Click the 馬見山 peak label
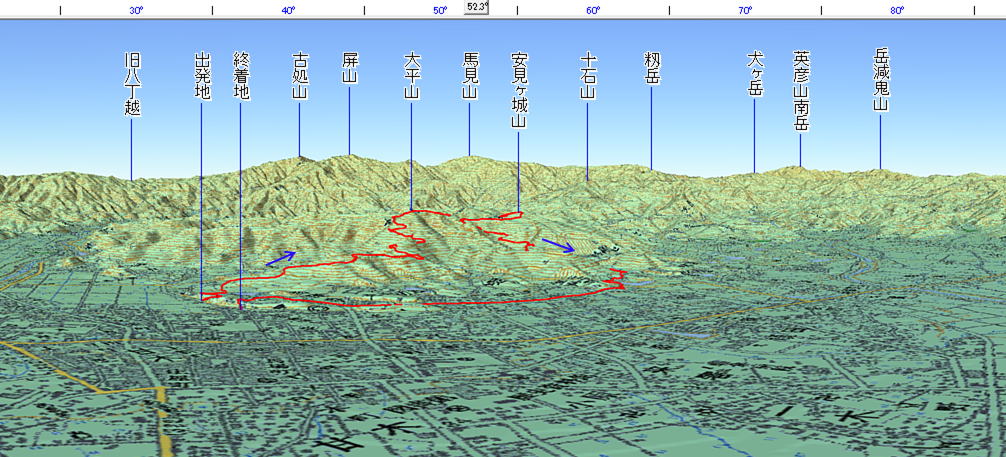The width and height of the screenshot is (1006, 457). (470, 77)
